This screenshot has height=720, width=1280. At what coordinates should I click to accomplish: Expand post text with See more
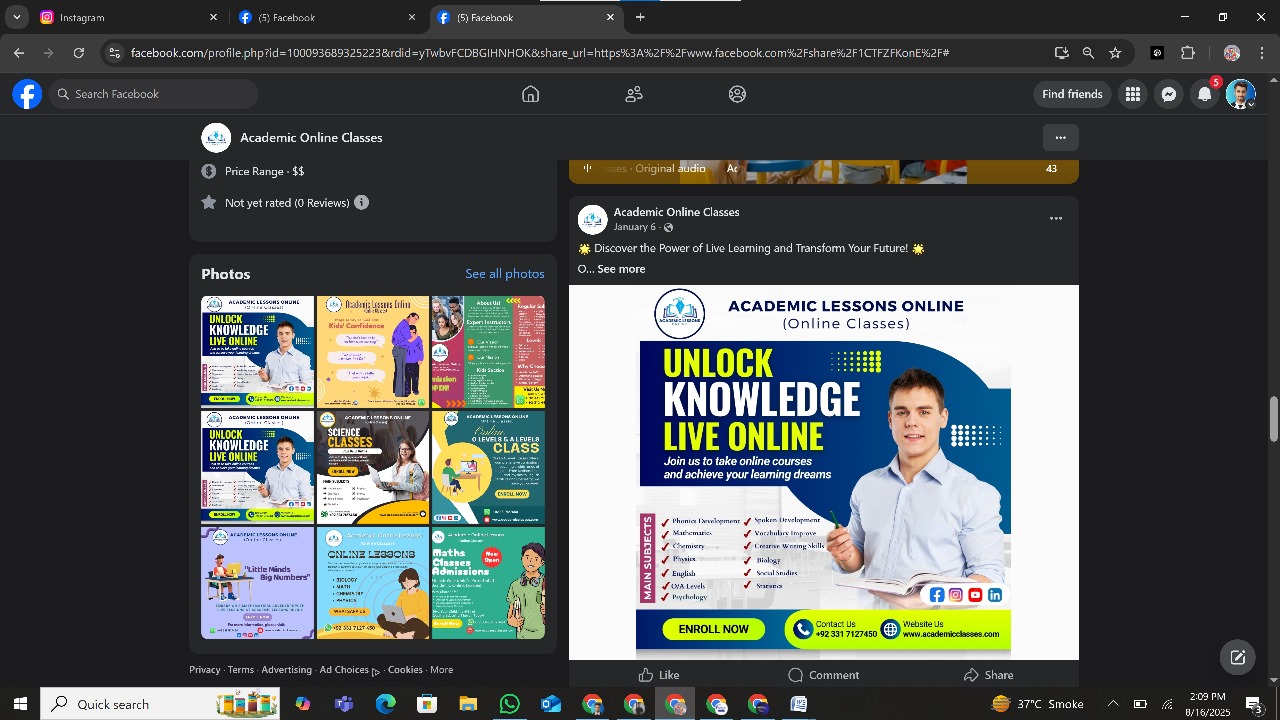[621, 269]
